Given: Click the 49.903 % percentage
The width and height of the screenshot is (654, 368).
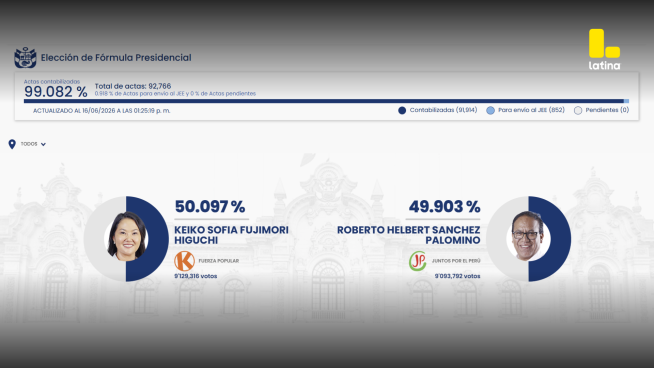Looking at the screenshot, I should [x=445, y=207].
